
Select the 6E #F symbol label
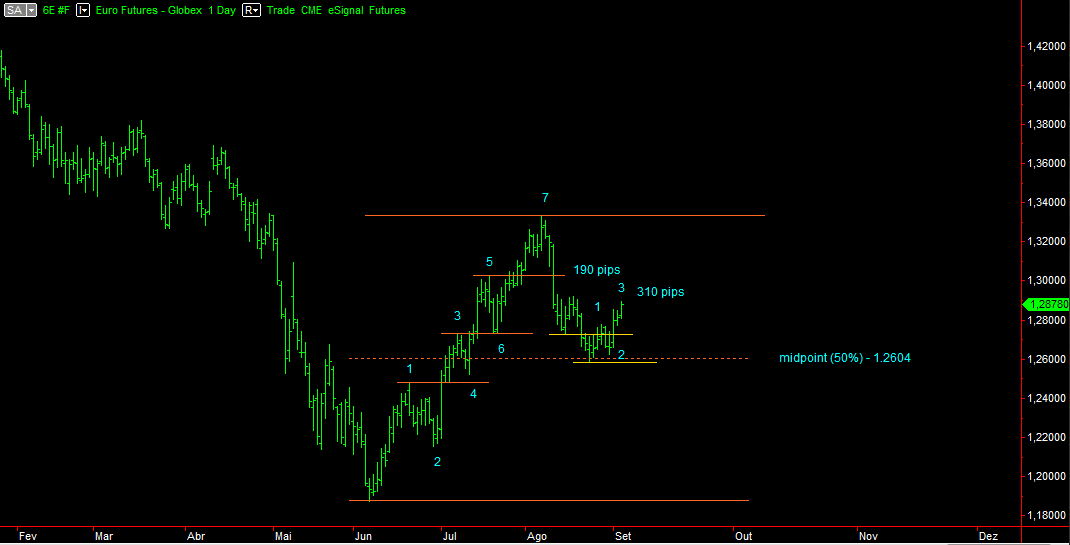pyautogui.click(x=54, y=10)
